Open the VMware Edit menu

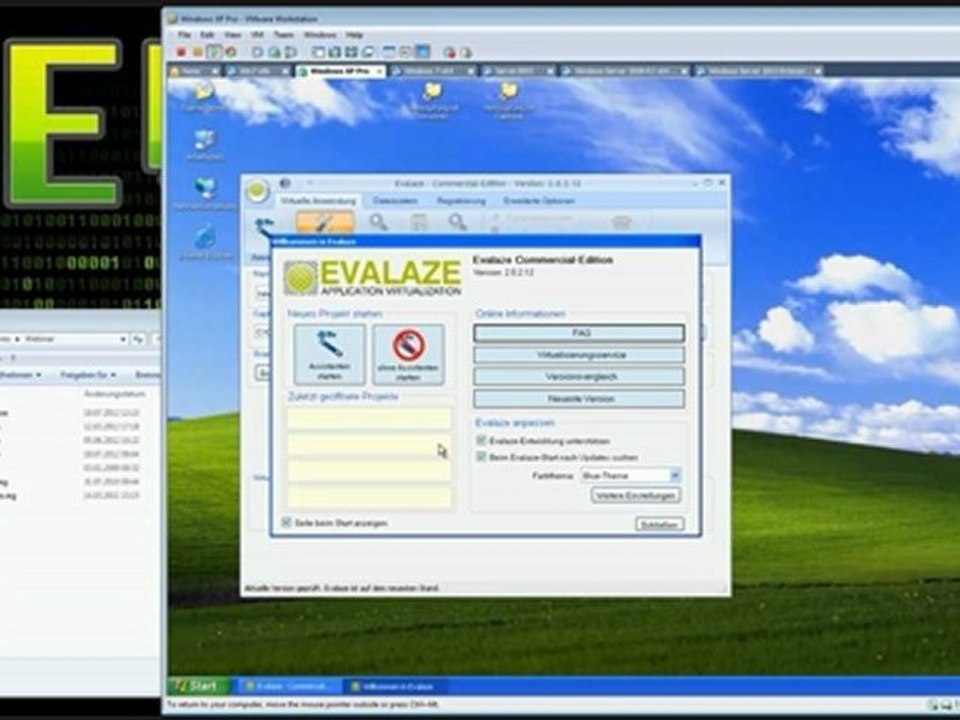(x=207, y=35)
